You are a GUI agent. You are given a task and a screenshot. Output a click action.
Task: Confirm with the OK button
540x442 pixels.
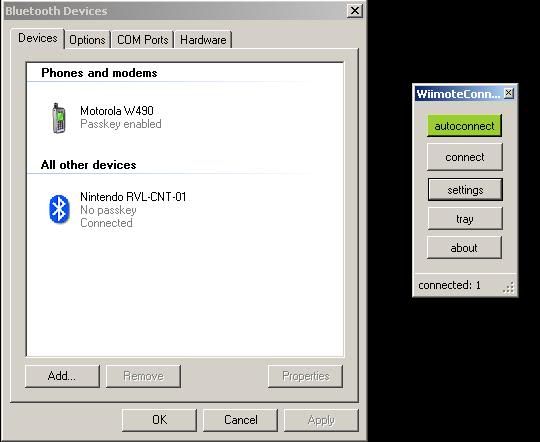click(159, 420)
